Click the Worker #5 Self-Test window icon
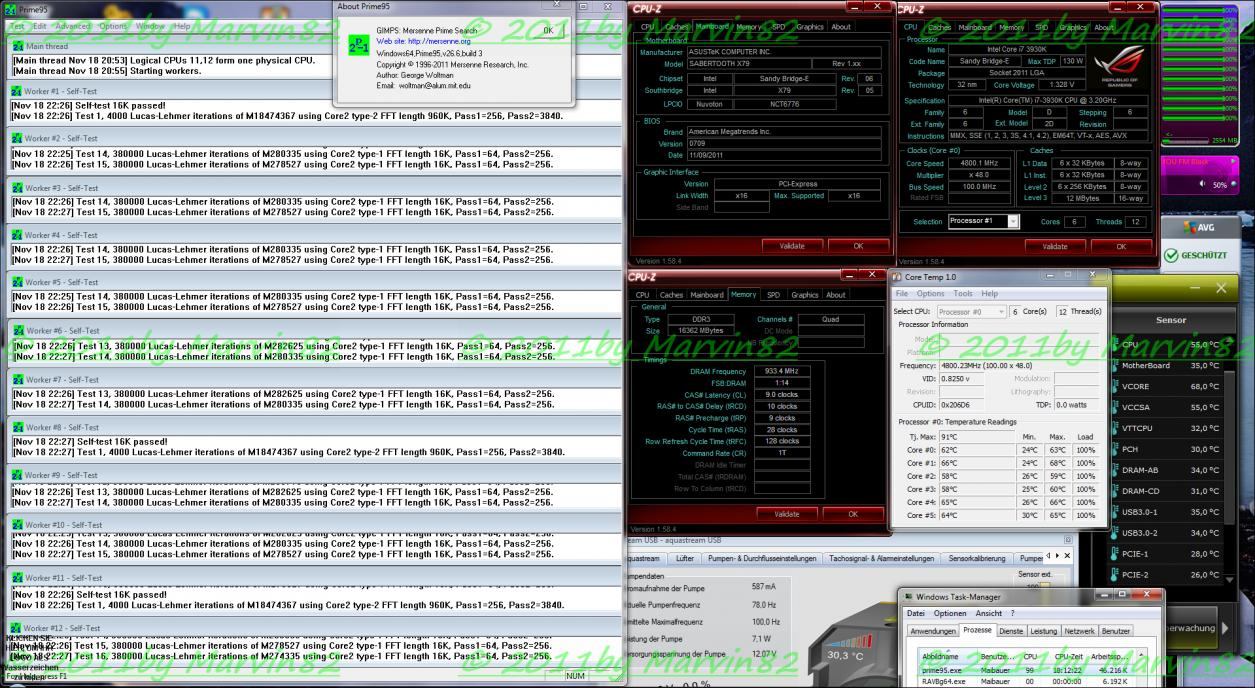This screenshot has width=1255, height=688. click(18, 283)
